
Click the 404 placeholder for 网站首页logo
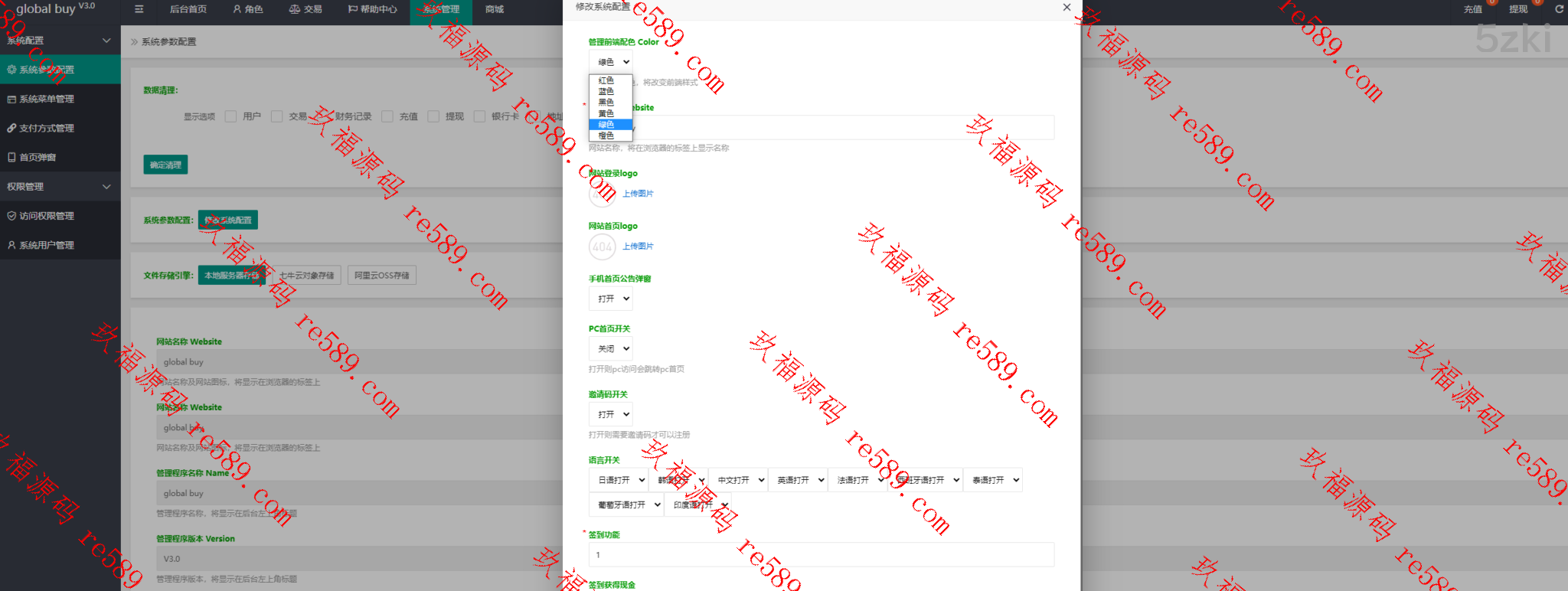pyautogui.click(x=602, y=247)
